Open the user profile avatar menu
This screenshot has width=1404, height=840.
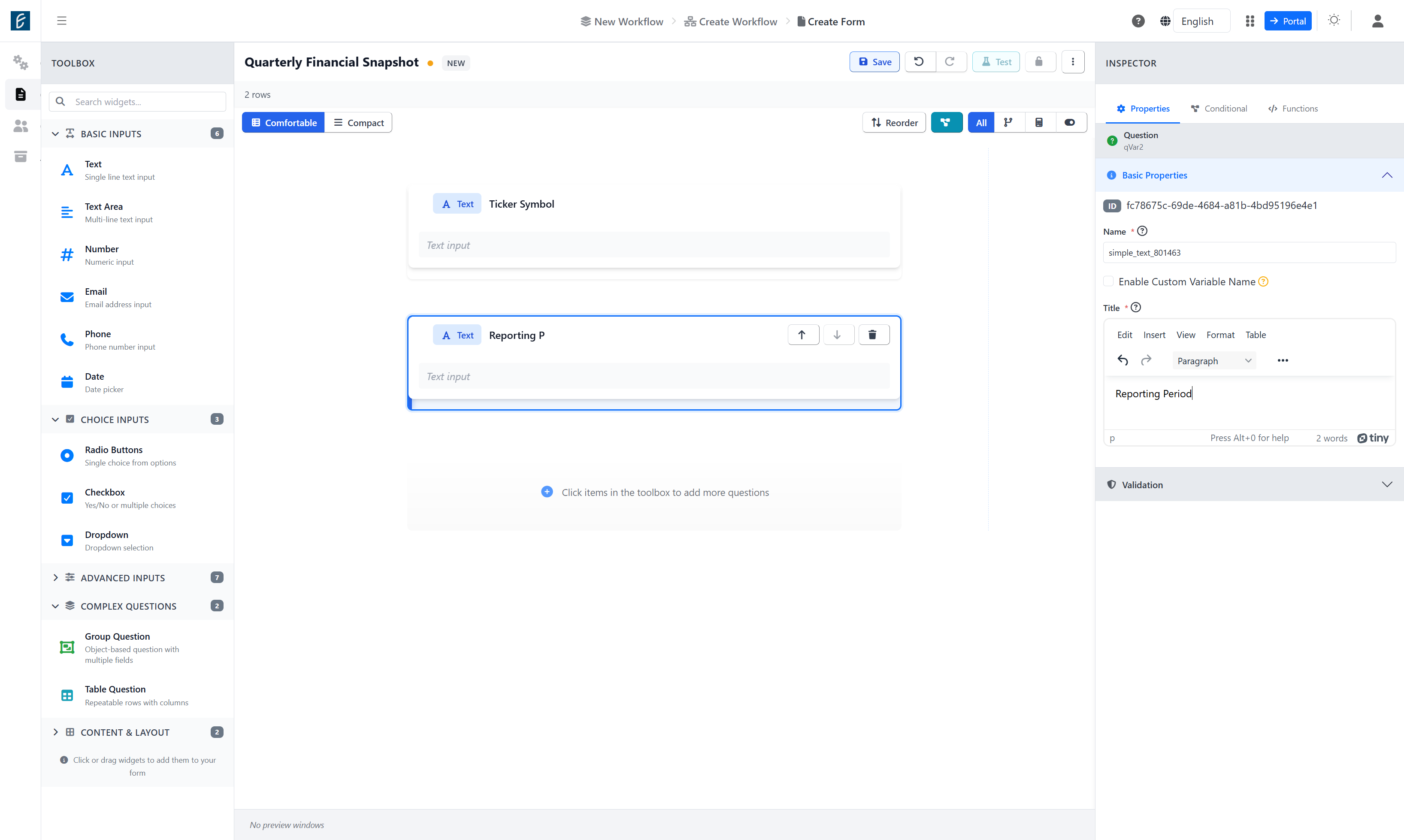pyautogui.click(x=1377, y=21)
